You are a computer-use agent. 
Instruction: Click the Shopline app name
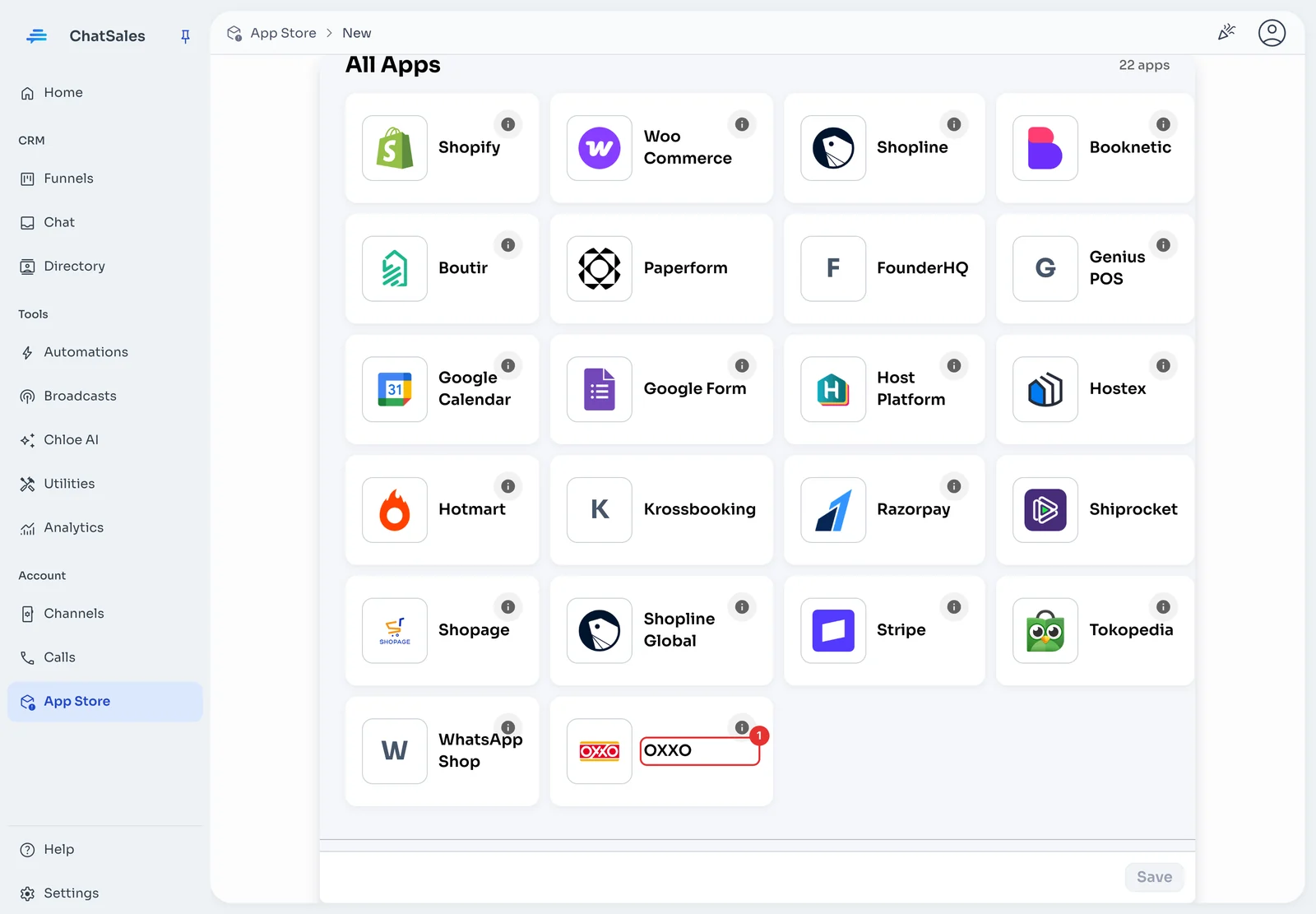[x=912, y=147]
